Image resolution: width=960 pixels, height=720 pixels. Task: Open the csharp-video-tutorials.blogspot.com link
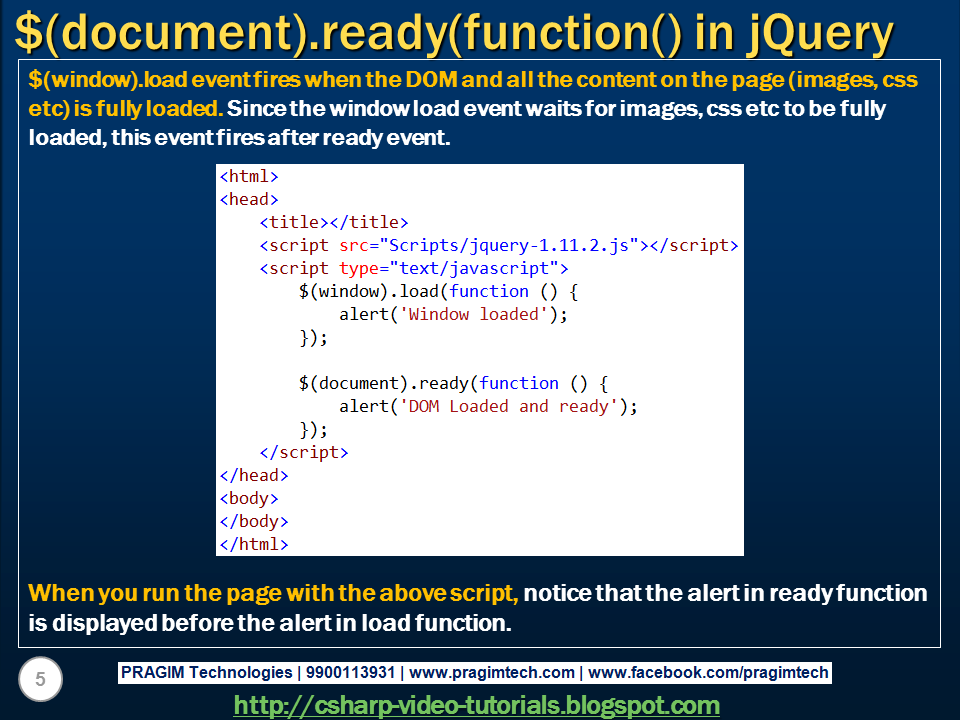tap(479, 702)
